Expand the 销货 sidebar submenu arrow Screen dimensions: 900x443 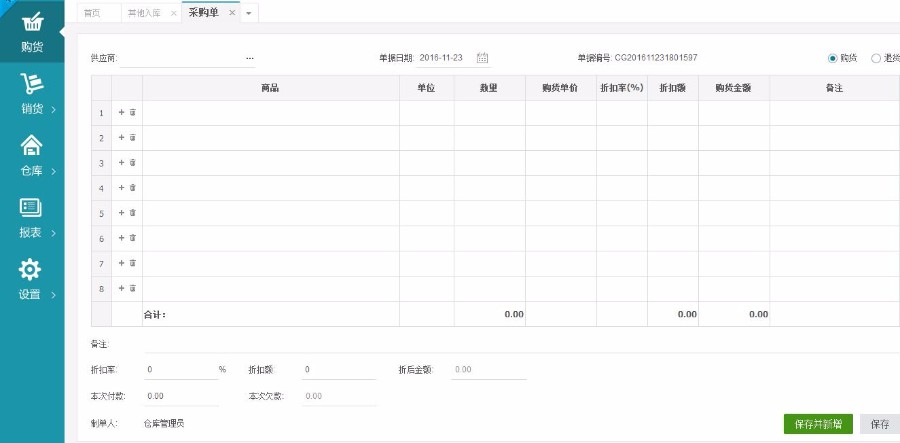[x=53, y=109]
